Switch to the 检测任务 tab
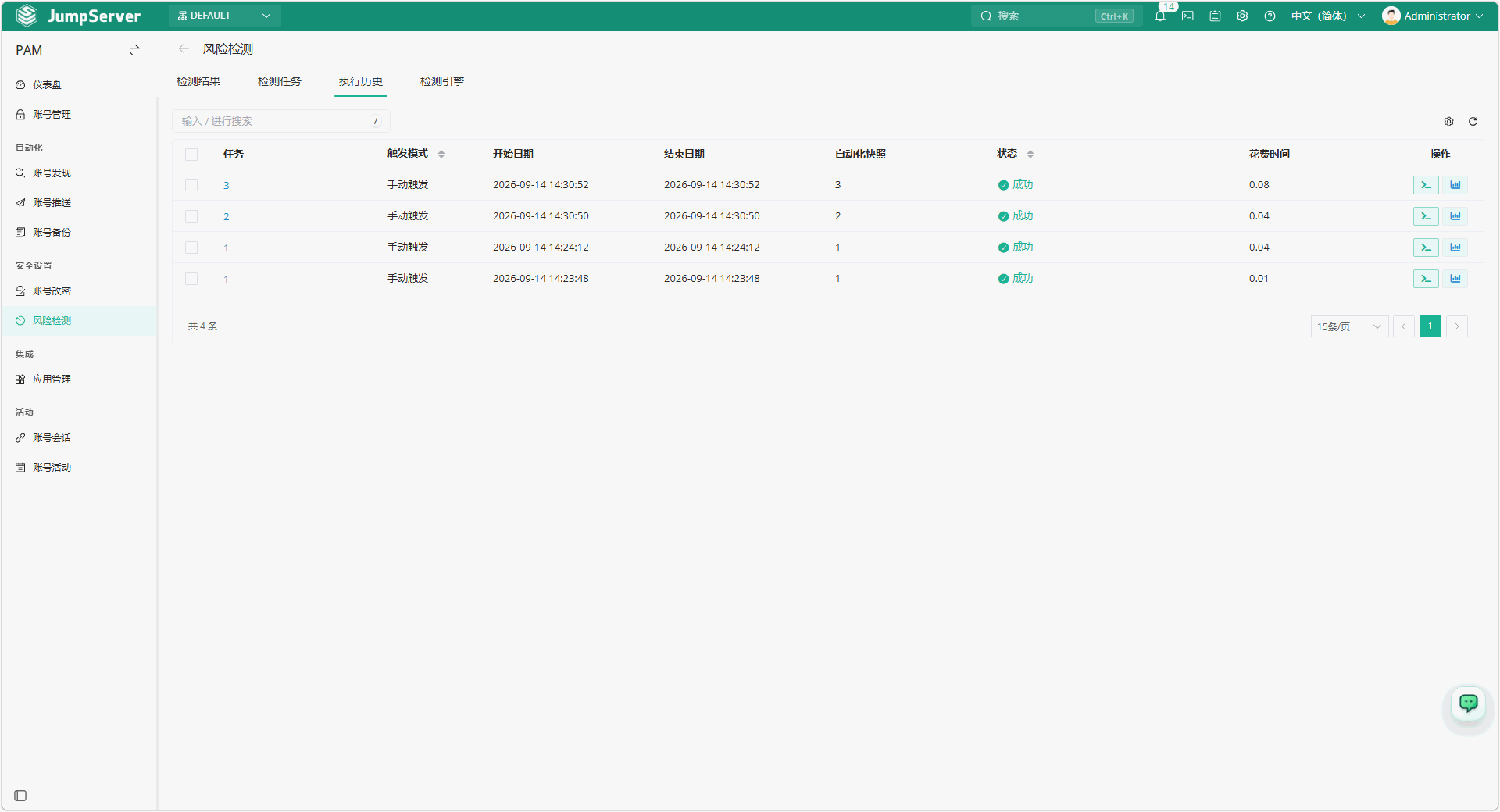 [x=280, y=81]
